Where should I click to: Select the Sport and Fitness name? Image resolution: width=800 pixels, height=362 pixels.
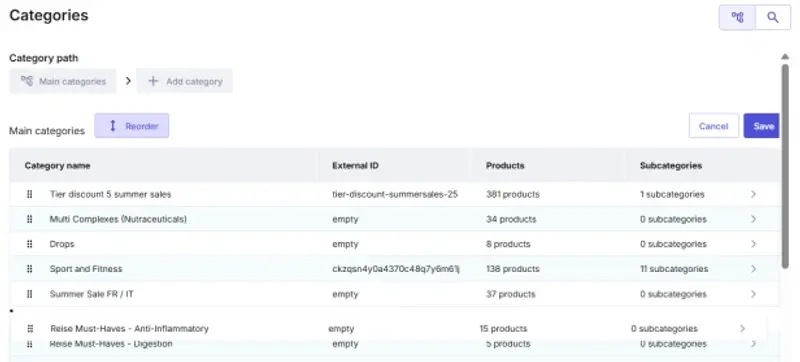pyautogui.click(x=86, y=269)
